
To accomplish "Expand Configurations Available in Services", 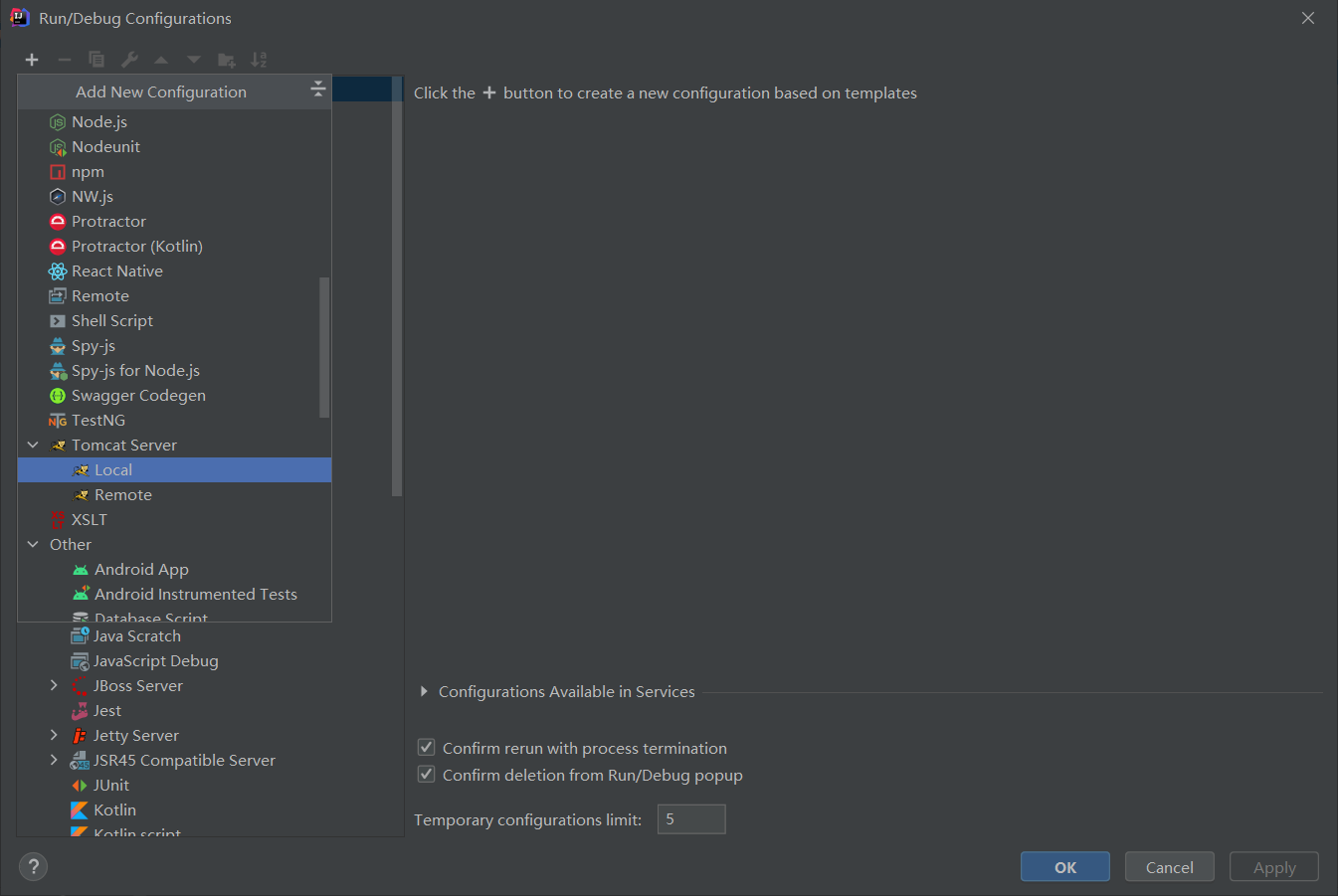I will tap(424, 691).
